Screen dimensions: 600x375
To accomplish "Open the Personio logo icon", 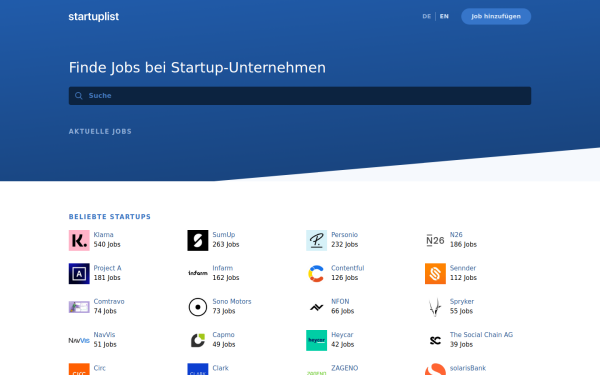I will click(316, 240).
